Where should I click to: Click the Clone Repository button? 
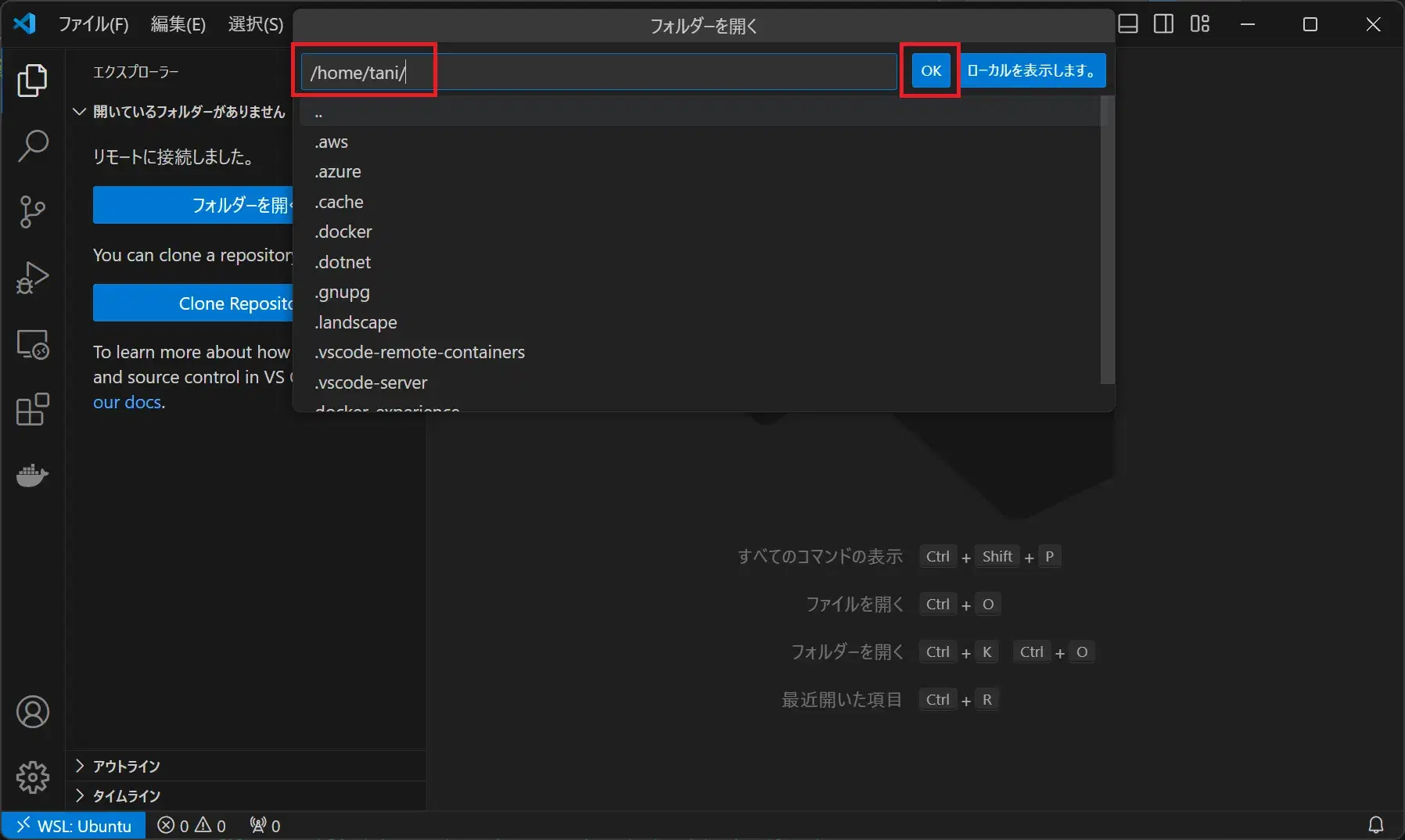192,303
